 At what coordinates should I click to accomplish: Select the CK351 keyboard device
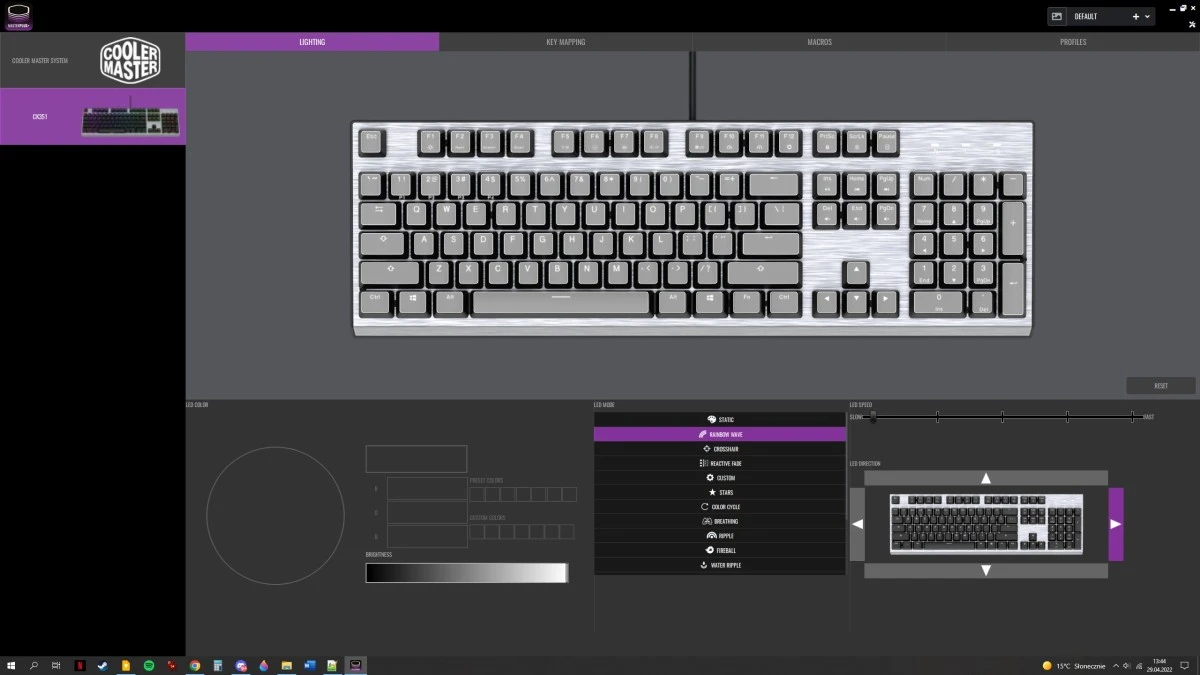click(x=92, y=116)
